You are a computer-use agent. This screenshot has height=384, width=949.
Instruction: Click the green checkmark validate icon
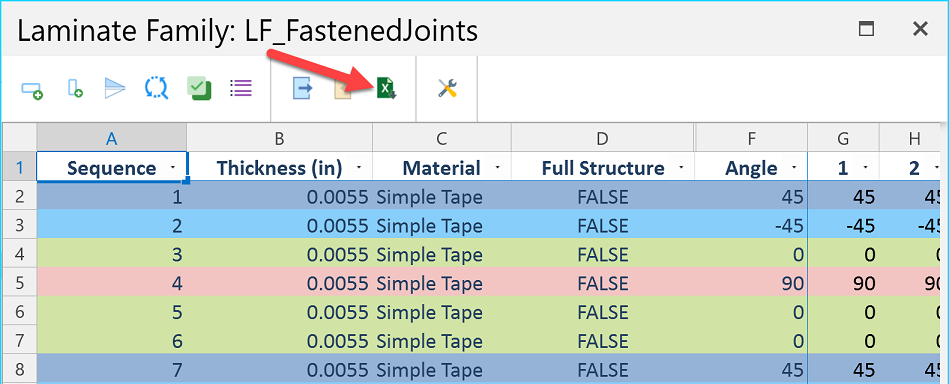point(199,88)
